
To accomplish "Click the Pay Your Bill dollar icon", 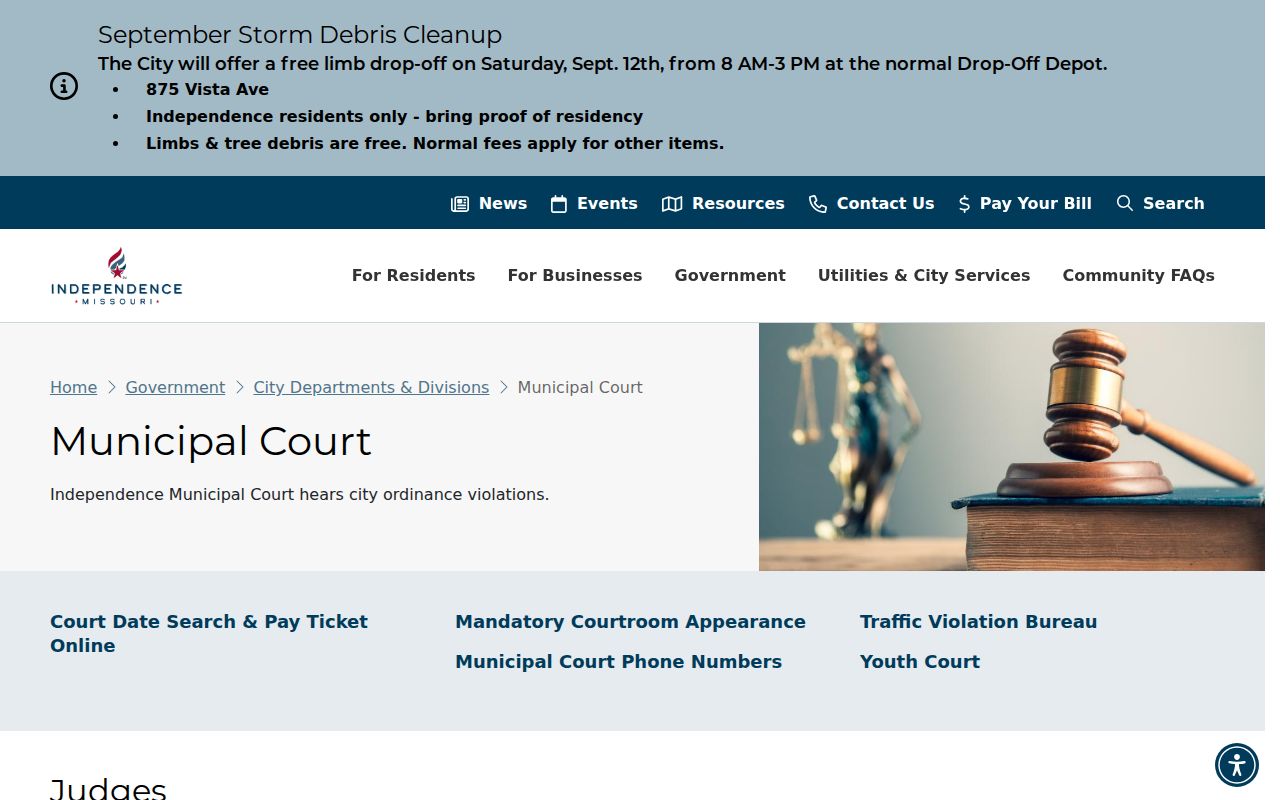I will point(964,204).
